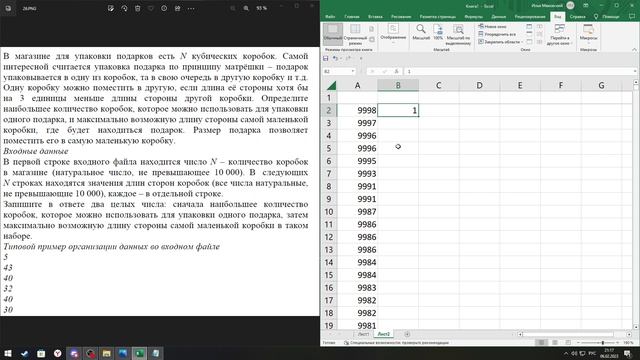Select Normal view (Обычный) in Excel ribbon
This screenshot has height=360, width=640.
click(x=333, y=33)
